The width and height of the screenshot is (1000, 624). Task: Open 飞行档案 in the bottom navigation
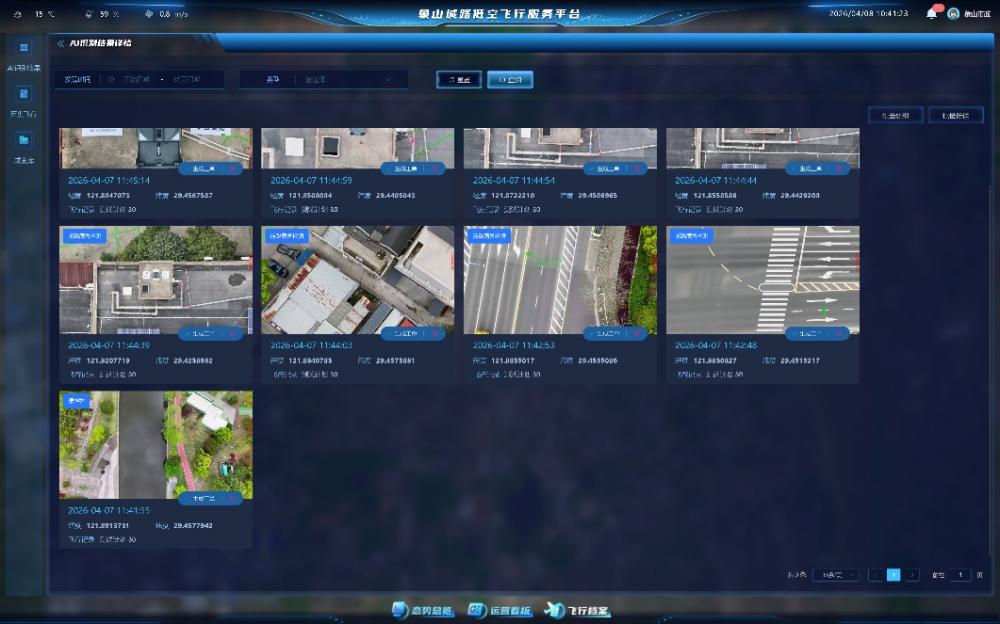578,610
